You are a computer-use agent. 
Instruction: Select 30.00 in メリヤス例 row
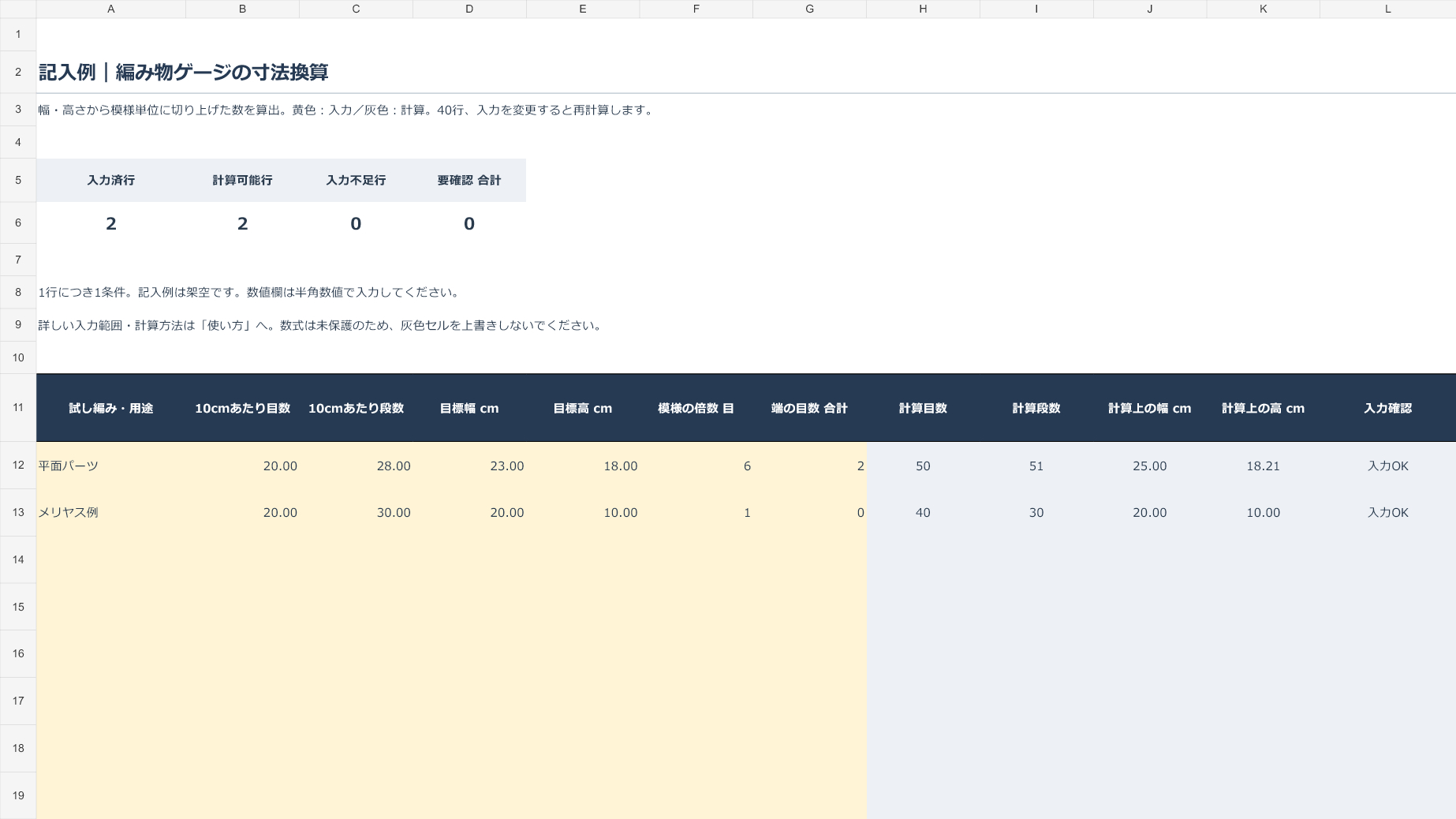tap(356, 513)
